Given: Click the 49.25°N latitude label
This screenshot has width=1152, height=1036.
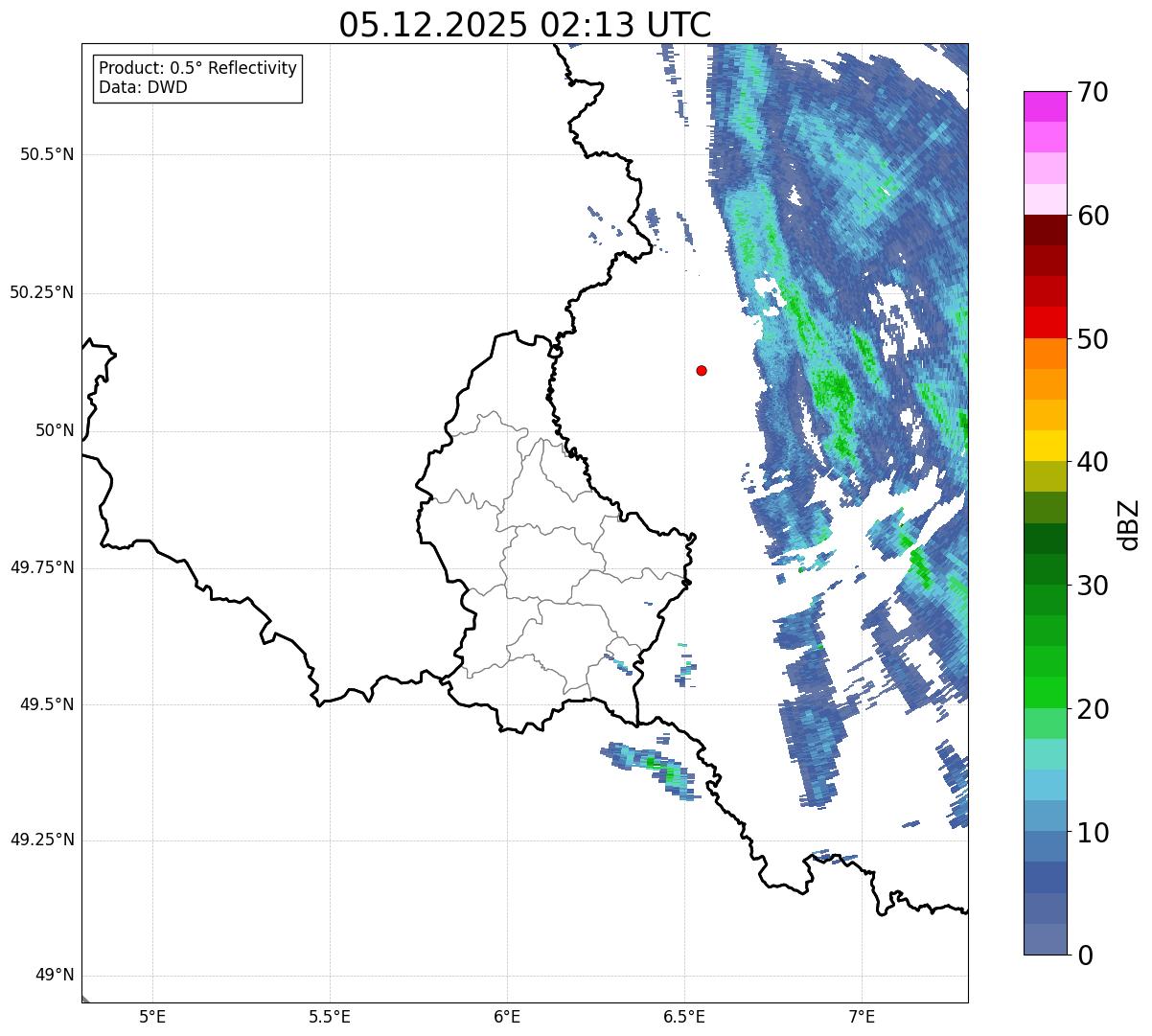Looking at the screenshot, I should 42,840.
